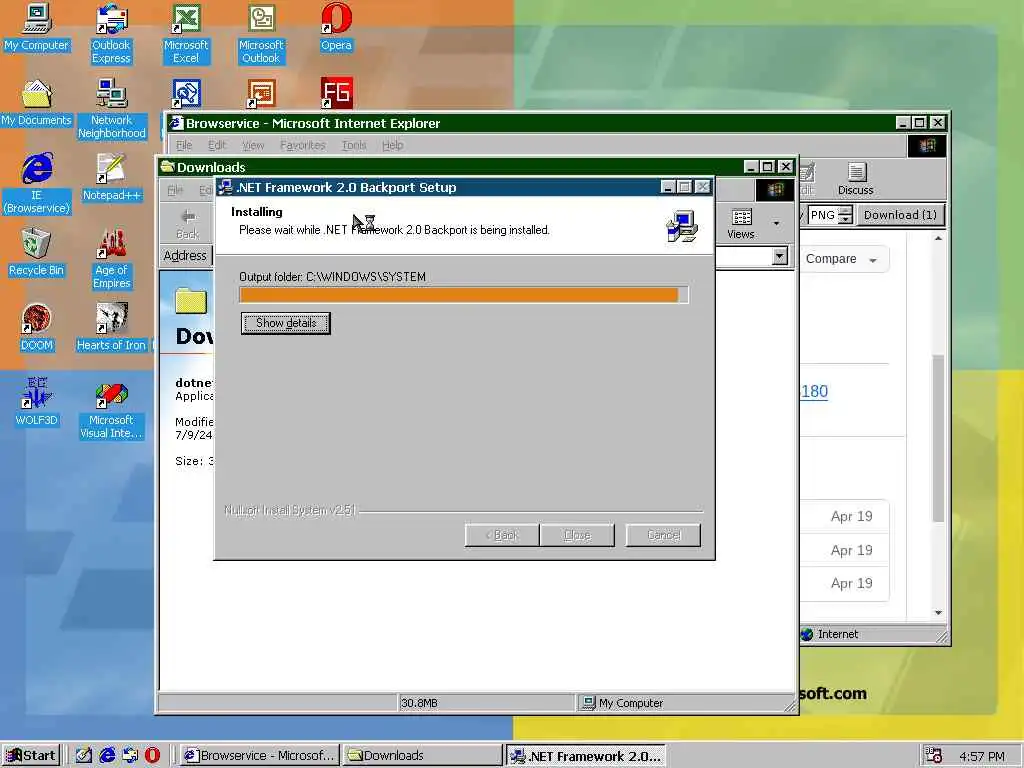Open the Microsoft Visual Inte... shortcut
This screenshot has height=768, width=1024.
tap(112, 409)
